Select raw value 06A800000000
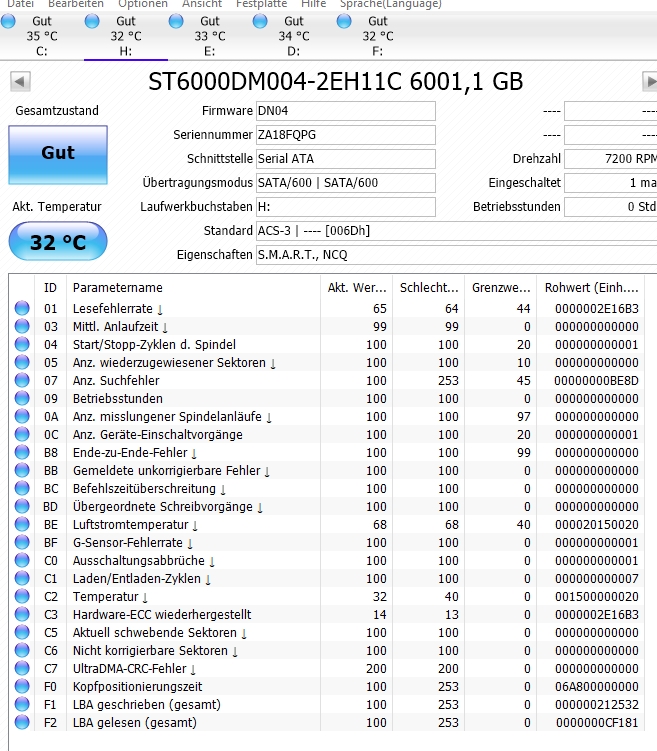This screenshot has width=657, height=751. [x=597, y=687]
